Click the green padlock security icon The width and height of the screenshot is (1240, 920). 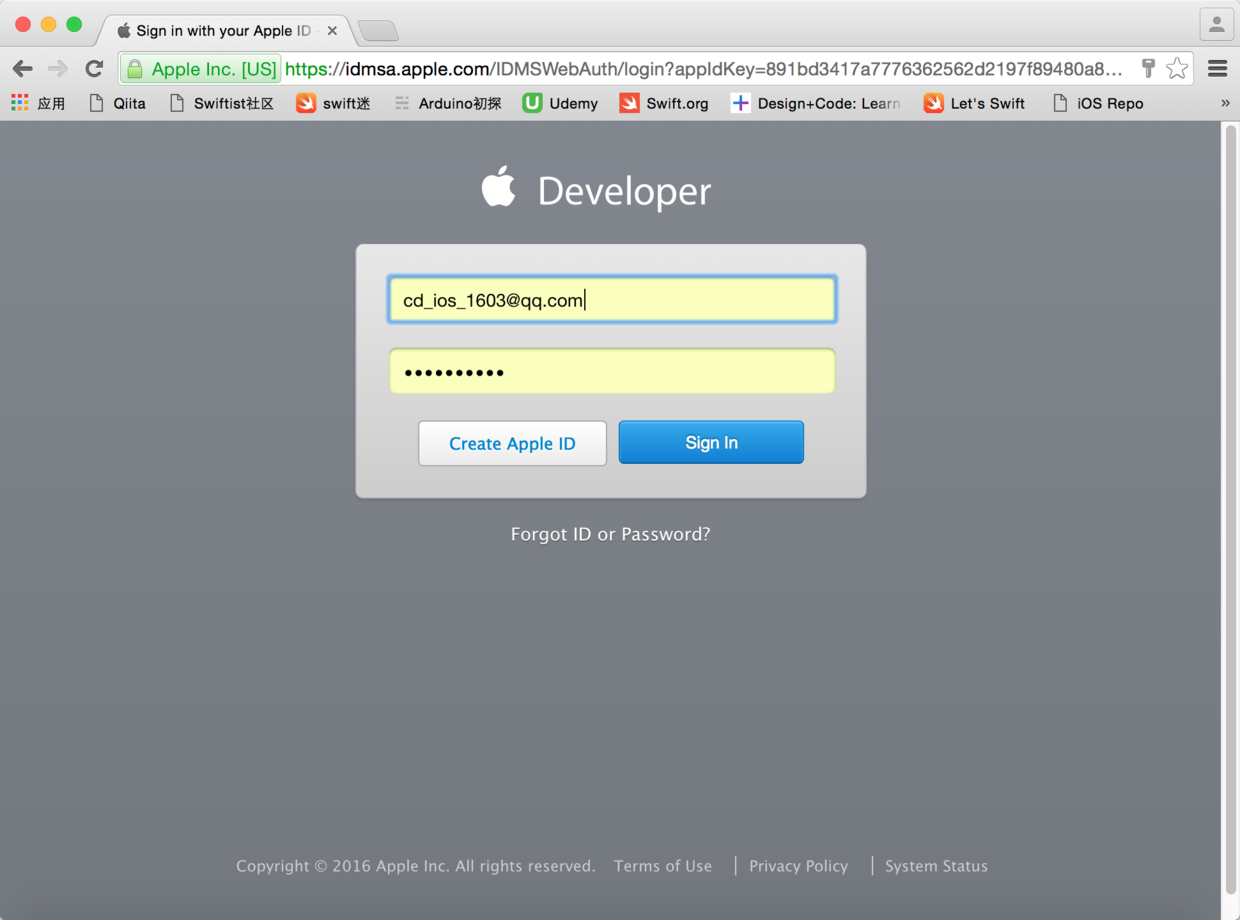coord(135,69)
